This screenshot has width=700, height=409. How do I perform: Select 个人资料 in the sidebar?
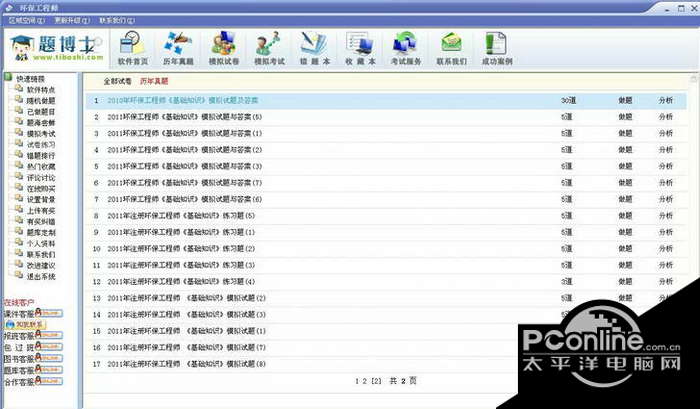click(x=41, y=243)
